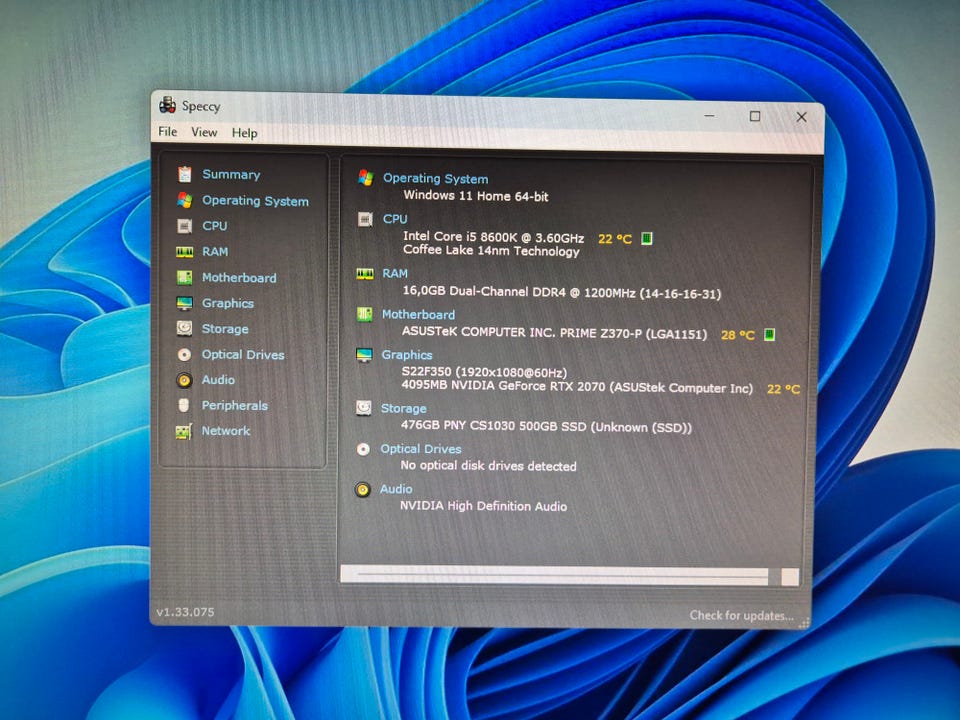
Task: Click the CPU chip icon in sidebar
Action: [184, 226]
